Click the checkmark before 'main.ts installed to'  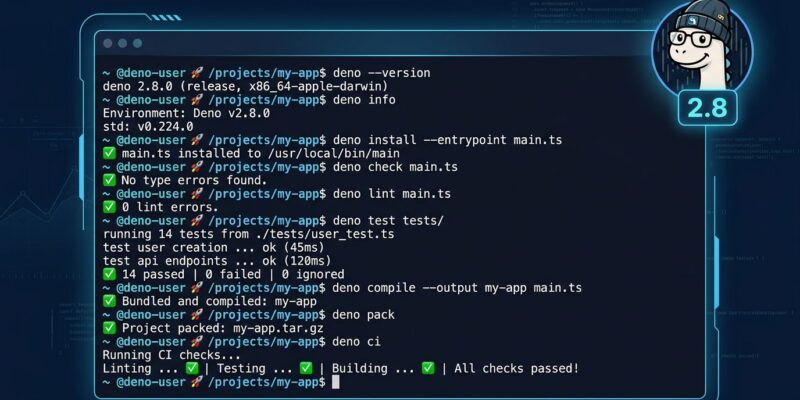(109, 154)
